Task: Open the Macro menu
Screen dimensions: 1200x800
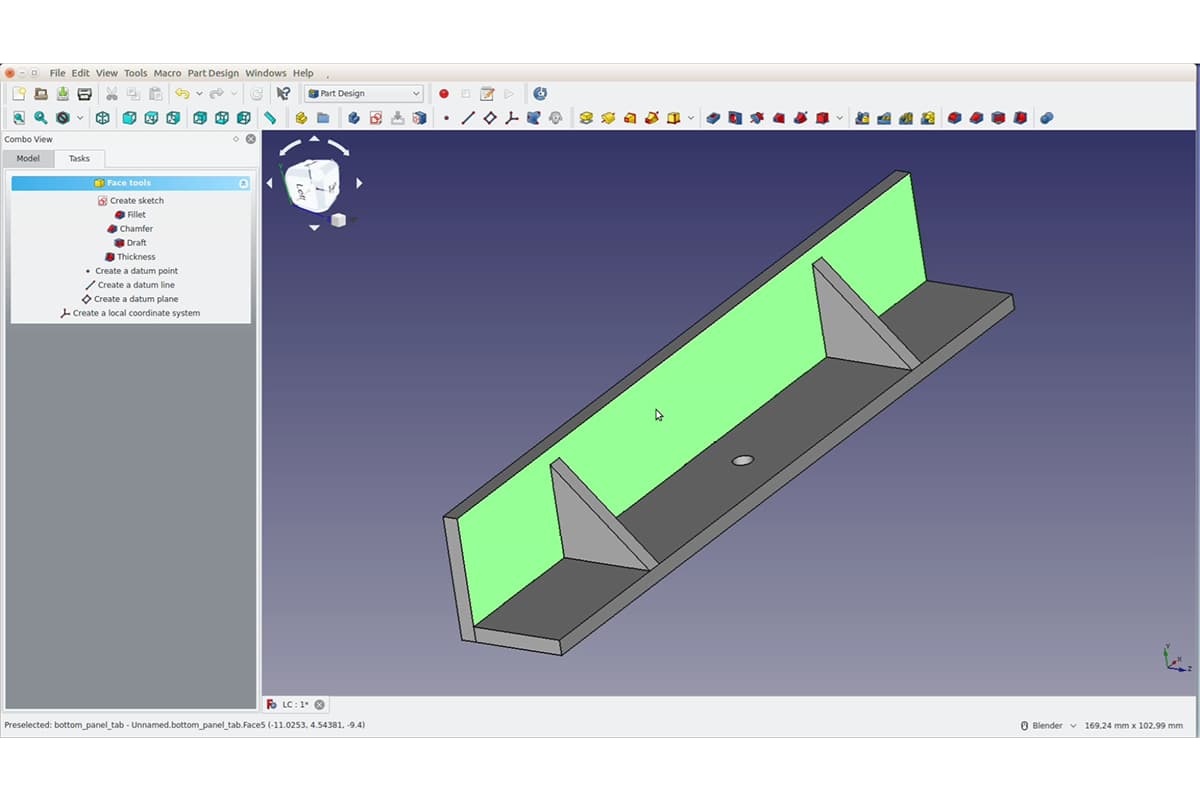Action: tap(167, 73)
